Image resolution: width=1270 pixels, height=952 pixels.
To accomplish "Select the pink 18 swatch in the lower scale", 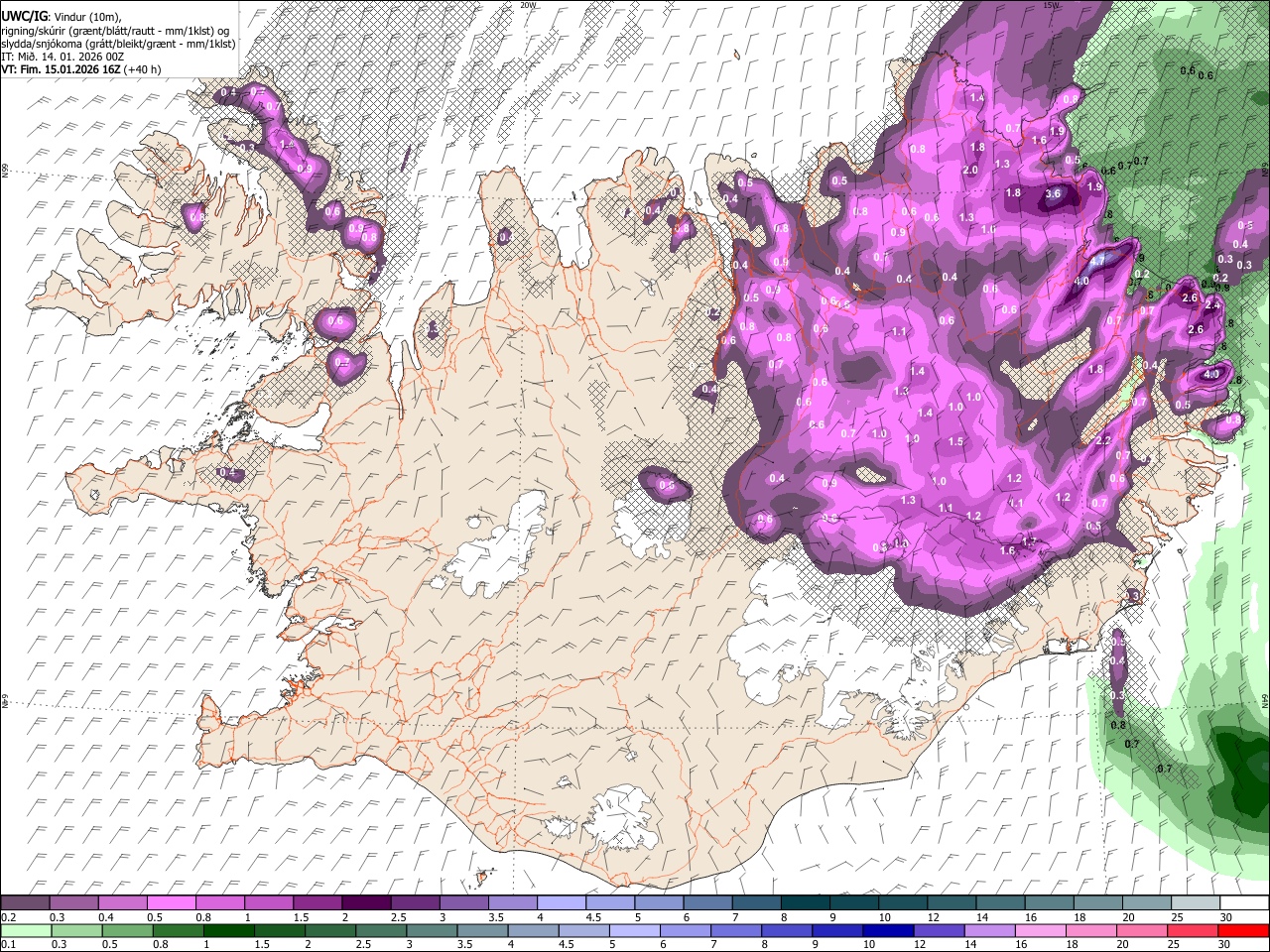I will (x=1091, y=930).
